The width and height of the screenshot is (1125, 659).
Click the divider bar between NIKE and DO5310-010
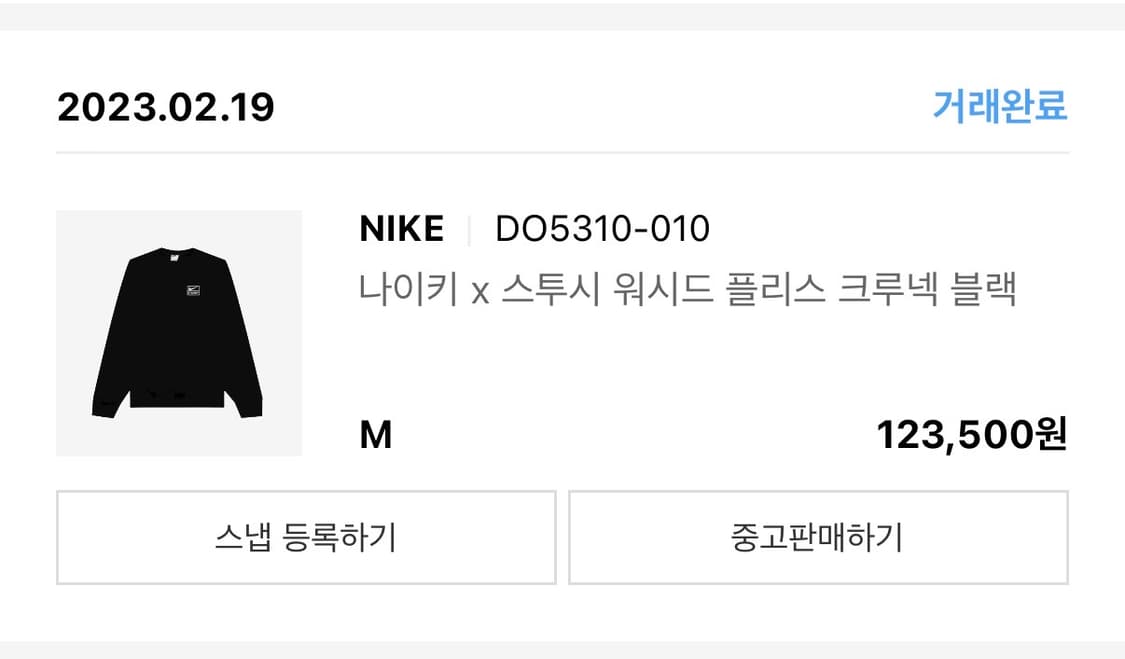coord(469,228)
